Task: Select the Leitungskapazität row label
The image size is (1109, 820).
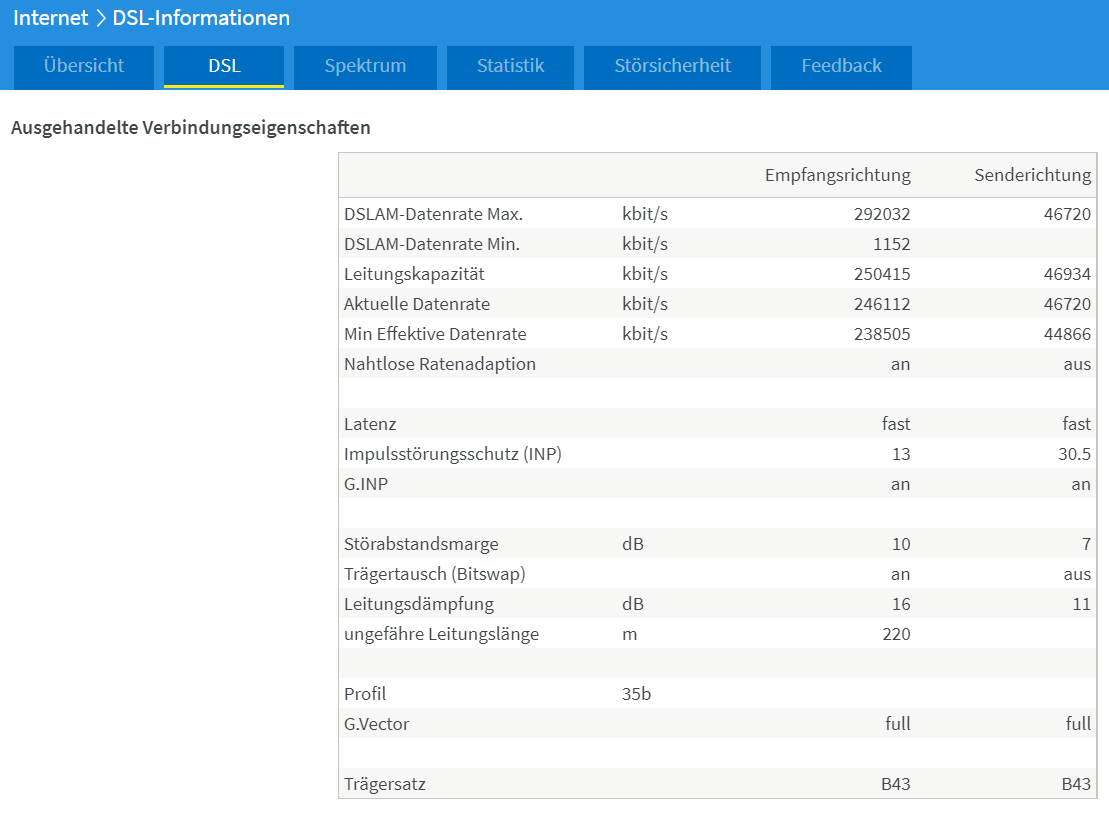Action: 414,275
